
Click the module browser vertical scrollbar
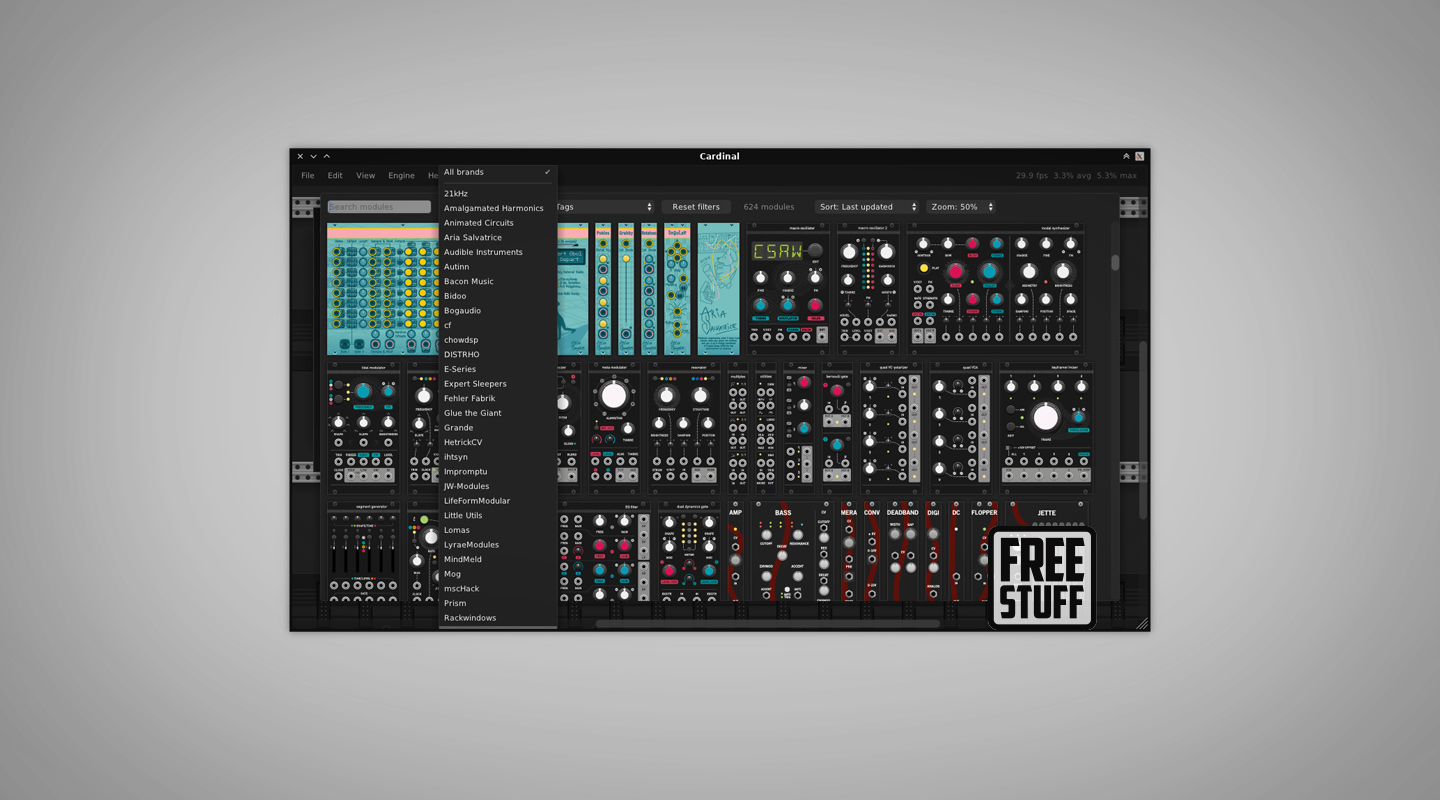tap(1114, 262)
